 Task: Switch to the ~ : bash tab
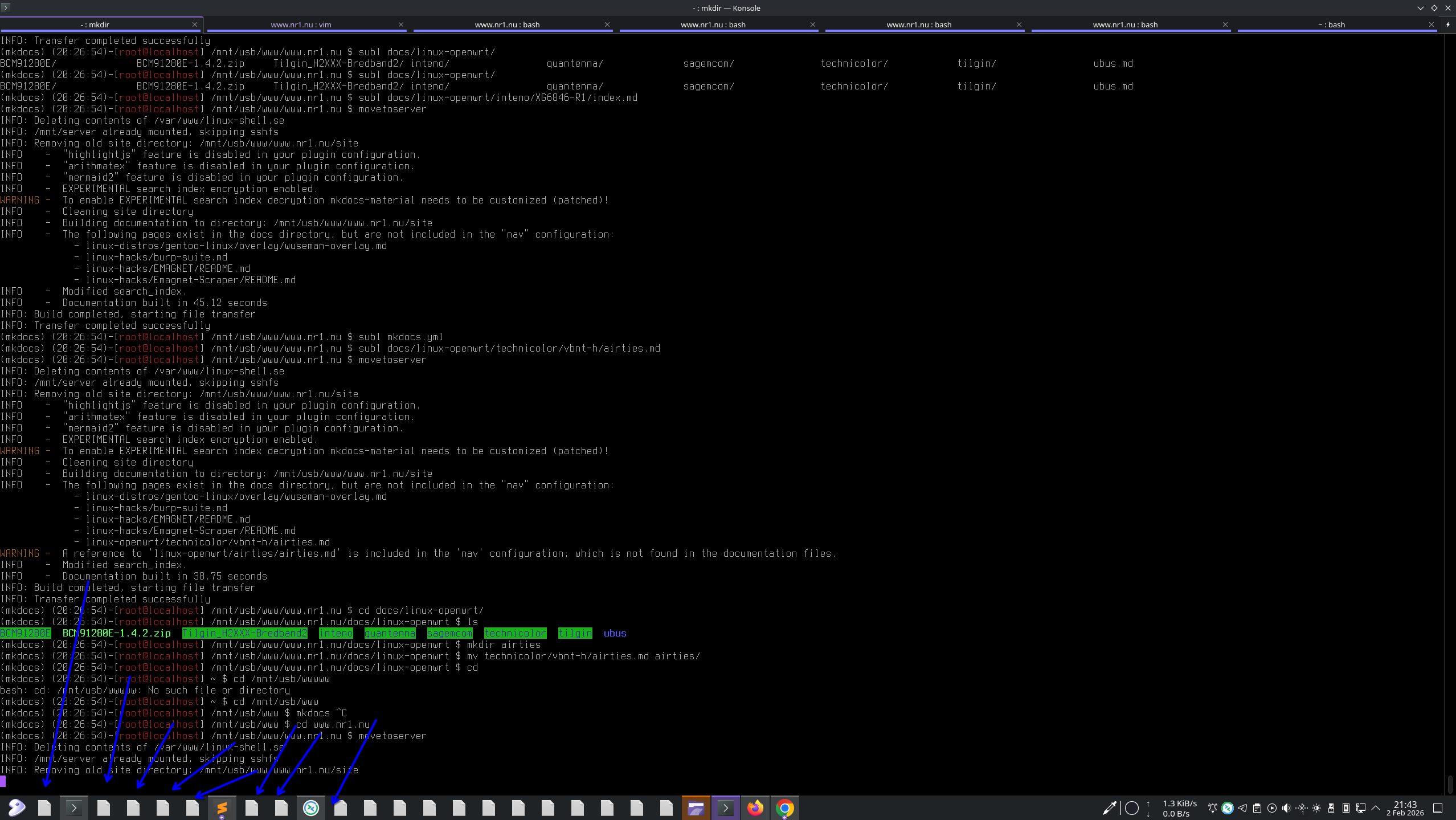1331,25
